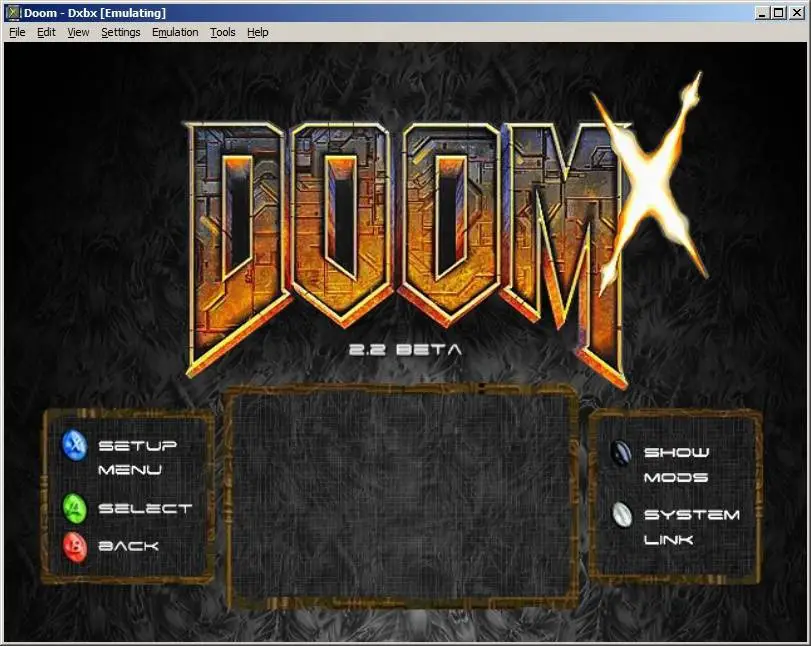Click the Back label
This screenshot has width=811, height=646.
pyautogui.click(x=128, y=546)
